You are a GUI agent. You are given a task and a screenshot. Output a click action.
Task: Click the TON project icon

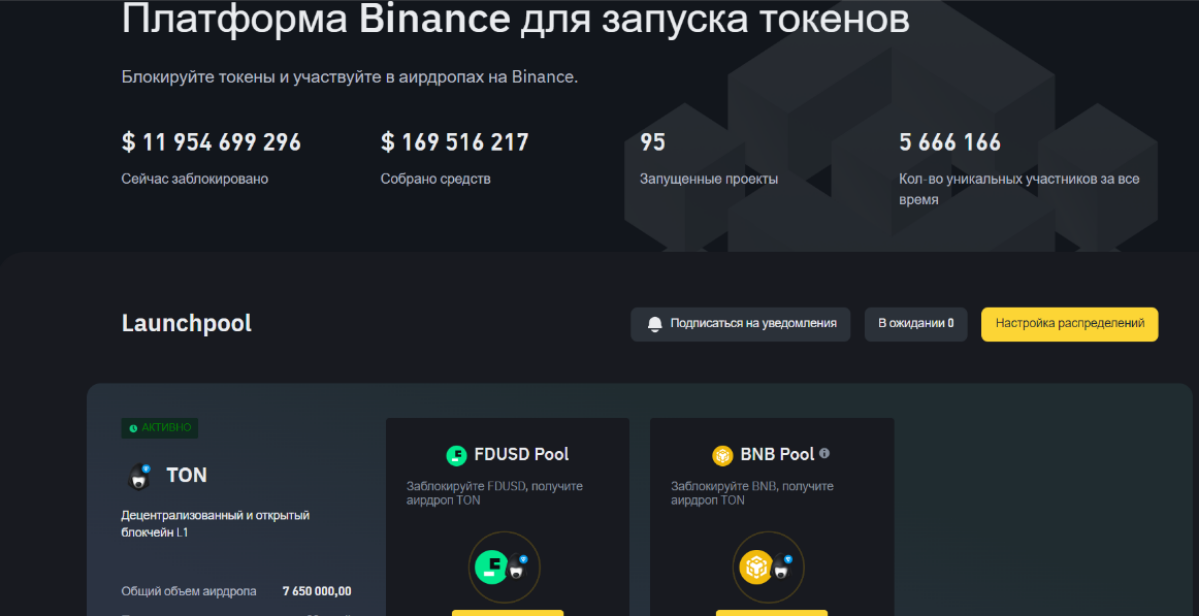tap(138, 476)
